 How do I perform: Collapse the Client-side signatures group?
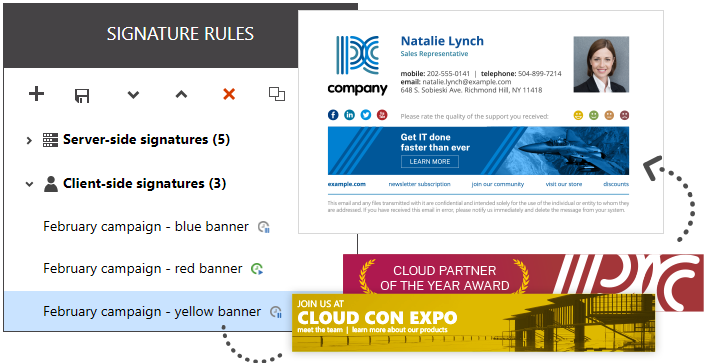tap(29, 184)
